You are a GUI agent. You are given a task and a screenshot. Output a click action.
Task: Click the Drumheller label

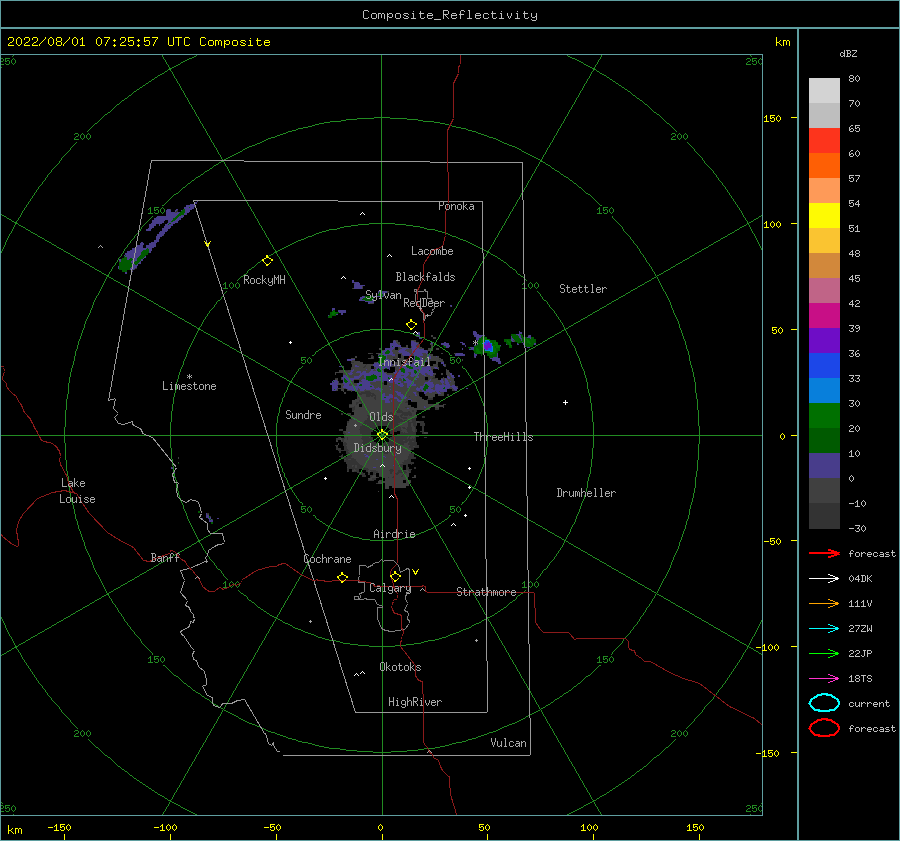(586, 493)
